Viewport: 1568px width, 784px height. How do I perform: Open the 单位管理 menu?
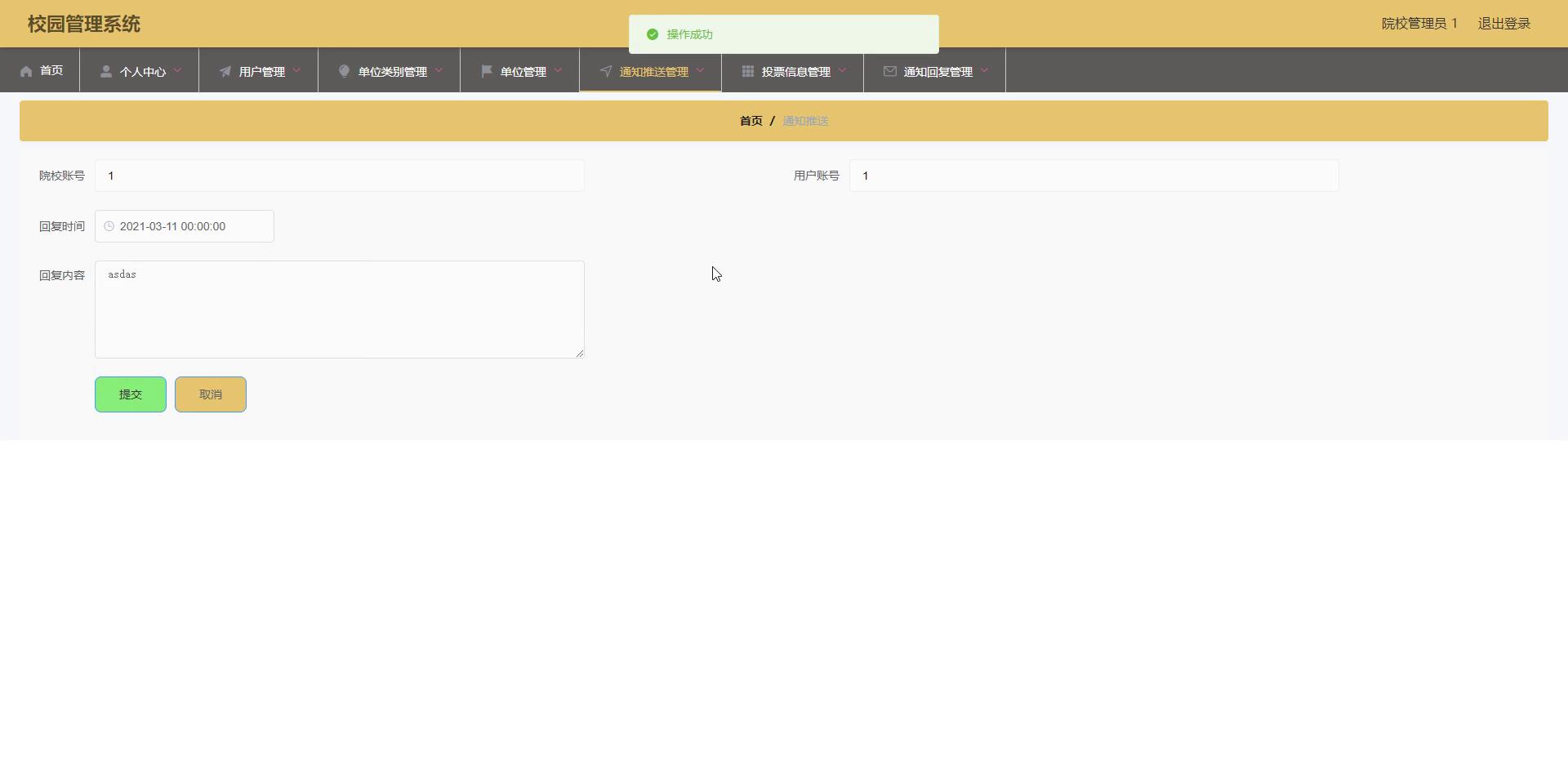(523, 72)
